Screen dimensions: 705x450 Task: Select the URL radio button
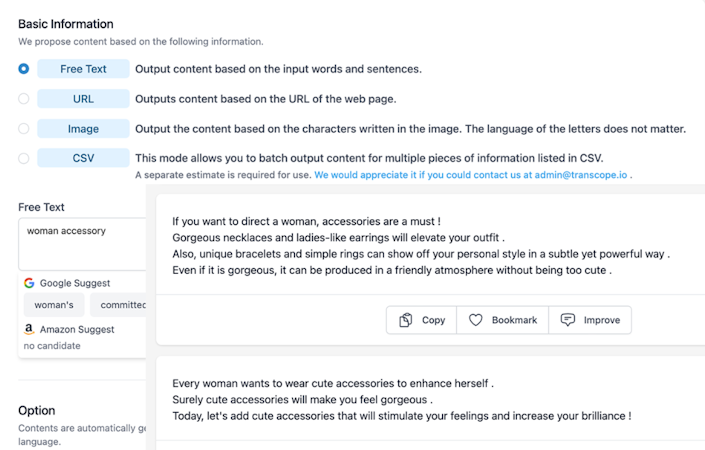click(24, 99)
